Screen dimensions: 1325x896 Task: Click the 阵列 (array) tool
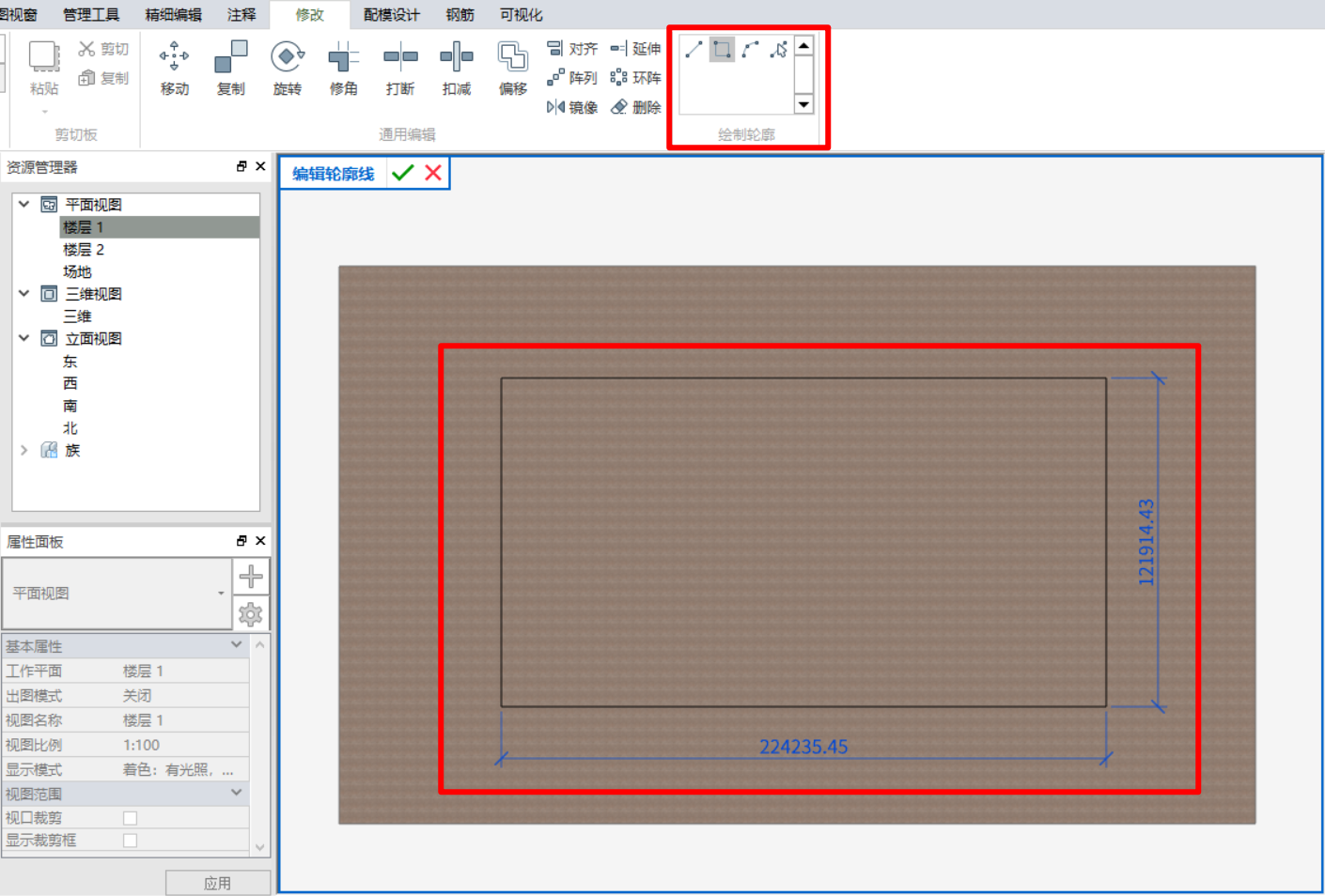coord(572,78)
